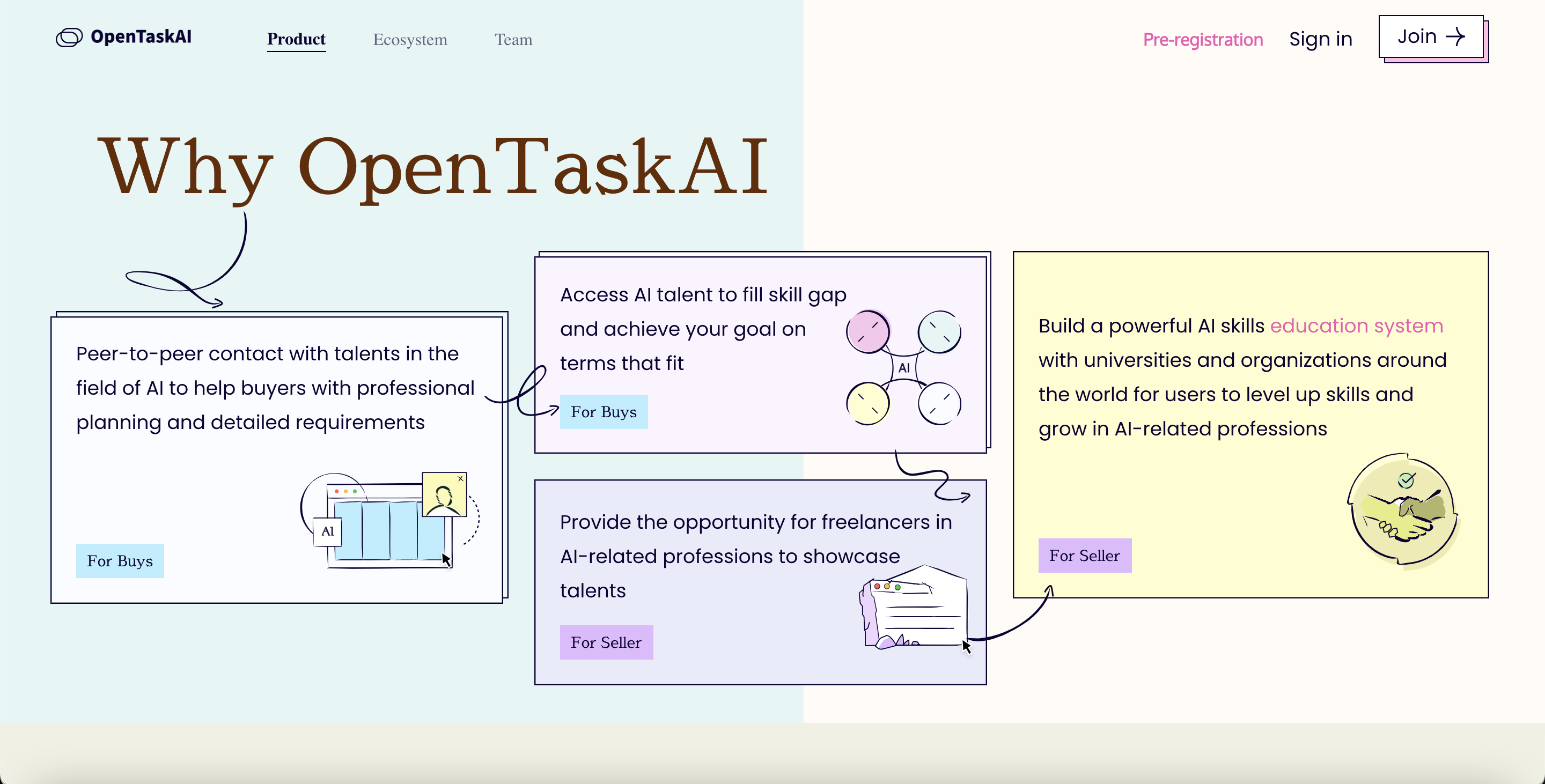1545x784 pixels.
Task: Click the handshake illustration icon
Action: 1402,509
